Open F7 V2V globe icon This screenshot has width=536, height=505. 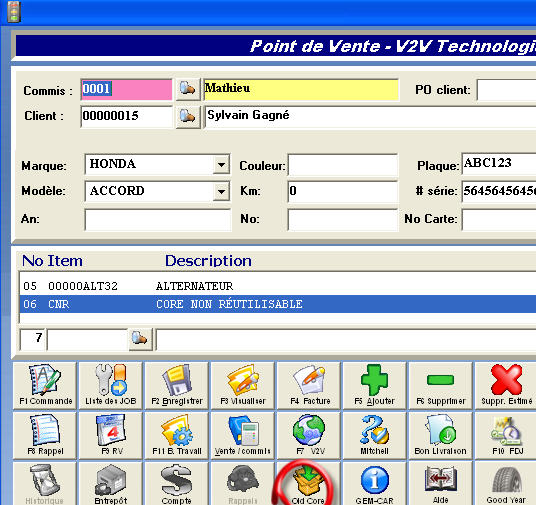click(309, 435)
